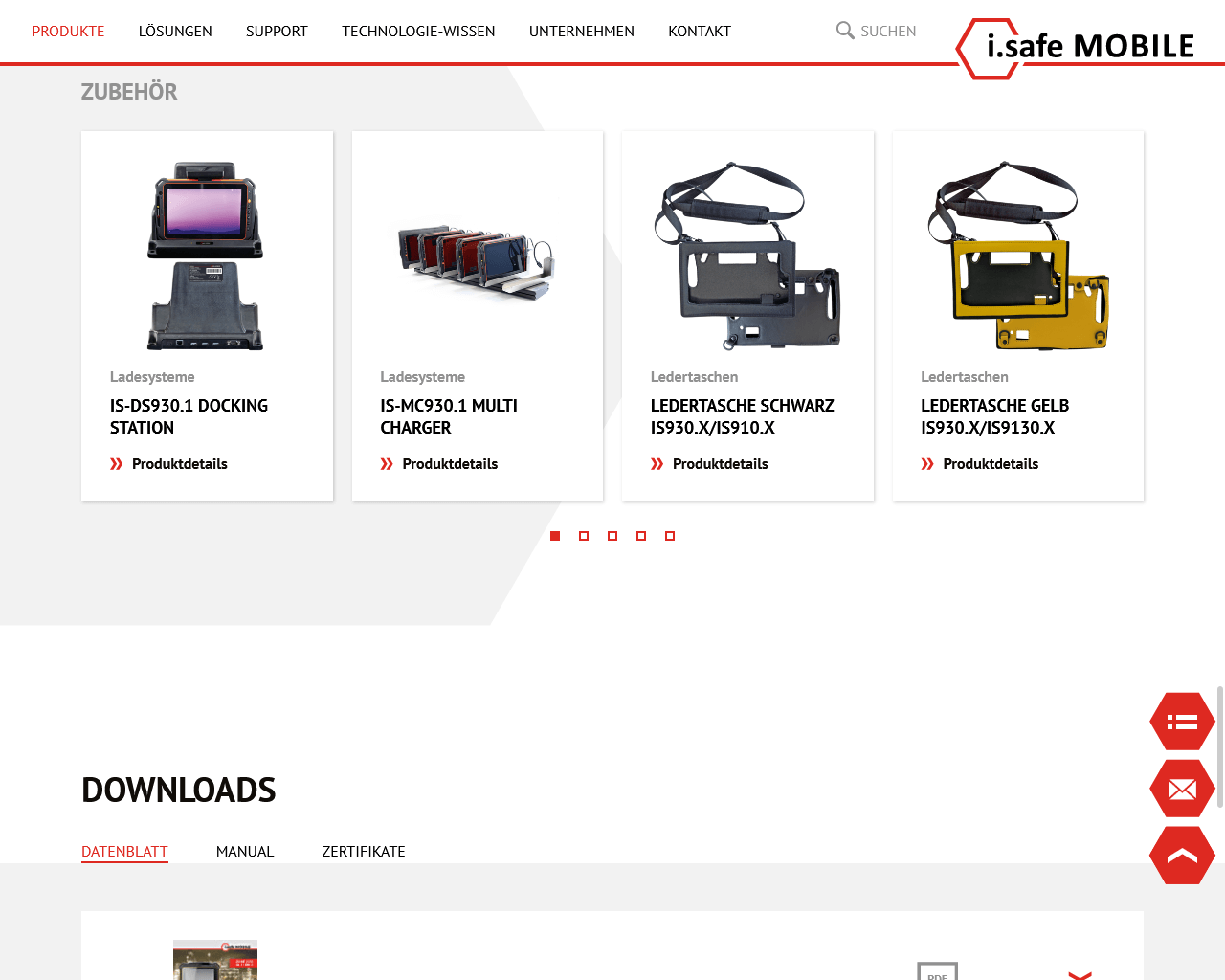Click the red hexagon email contact button
This screenshot has width=1225, height=980.
coord(1182,789)
